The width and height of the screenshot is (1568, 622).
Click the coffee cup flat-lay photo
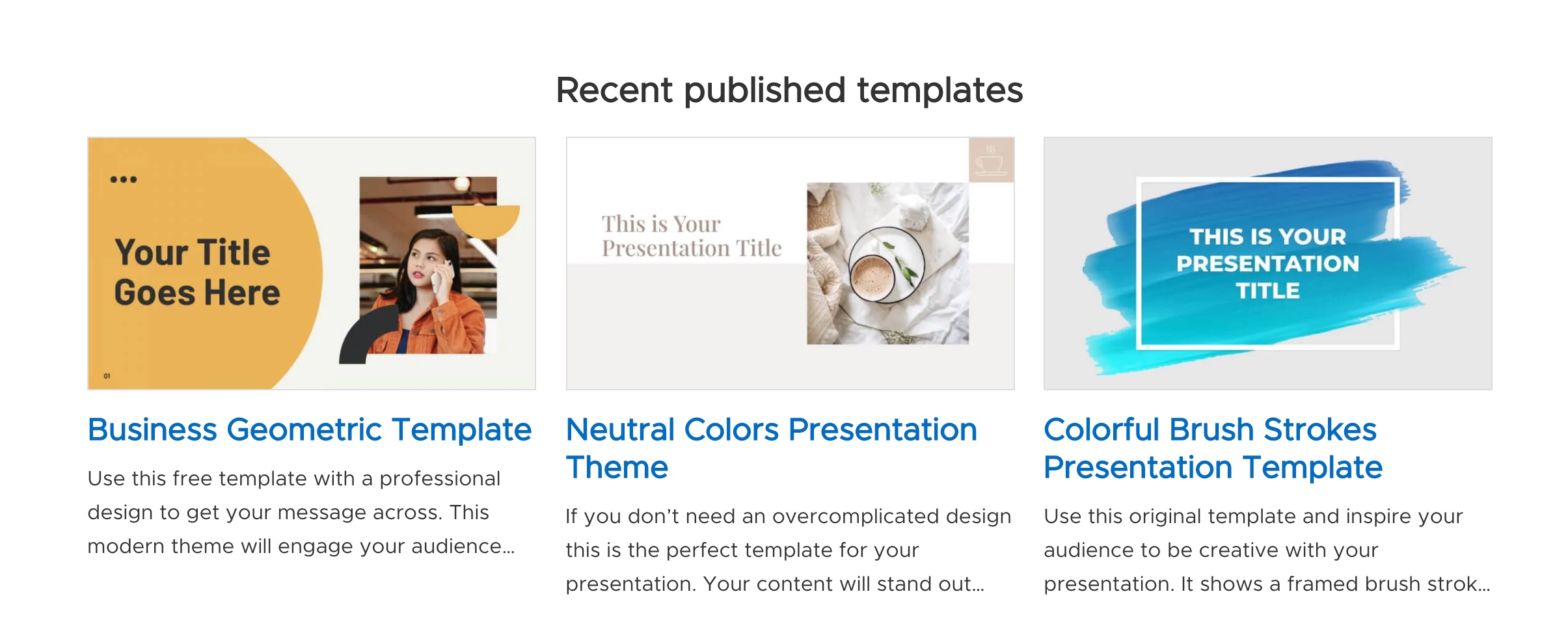tap(887, 264)
